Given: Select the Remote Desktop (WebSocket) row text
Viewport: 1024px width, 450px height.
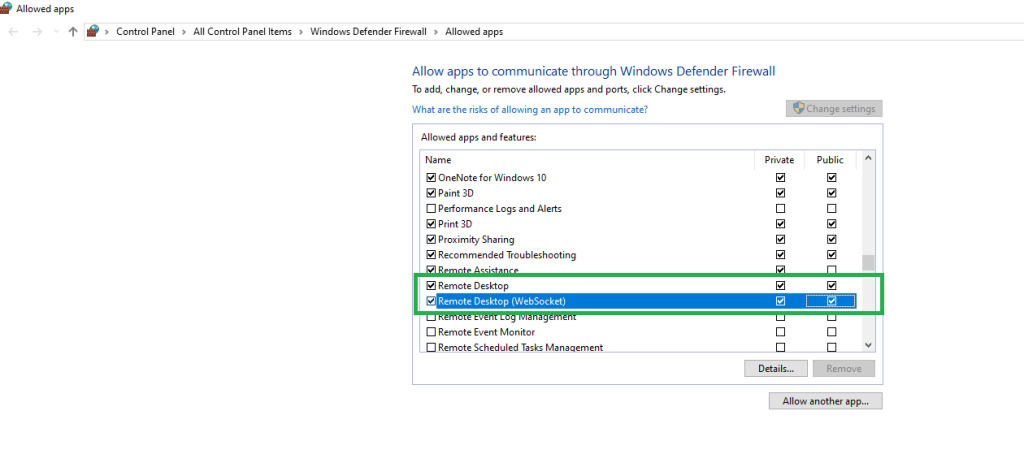Looking at the screenshot, I should [502, 301].
